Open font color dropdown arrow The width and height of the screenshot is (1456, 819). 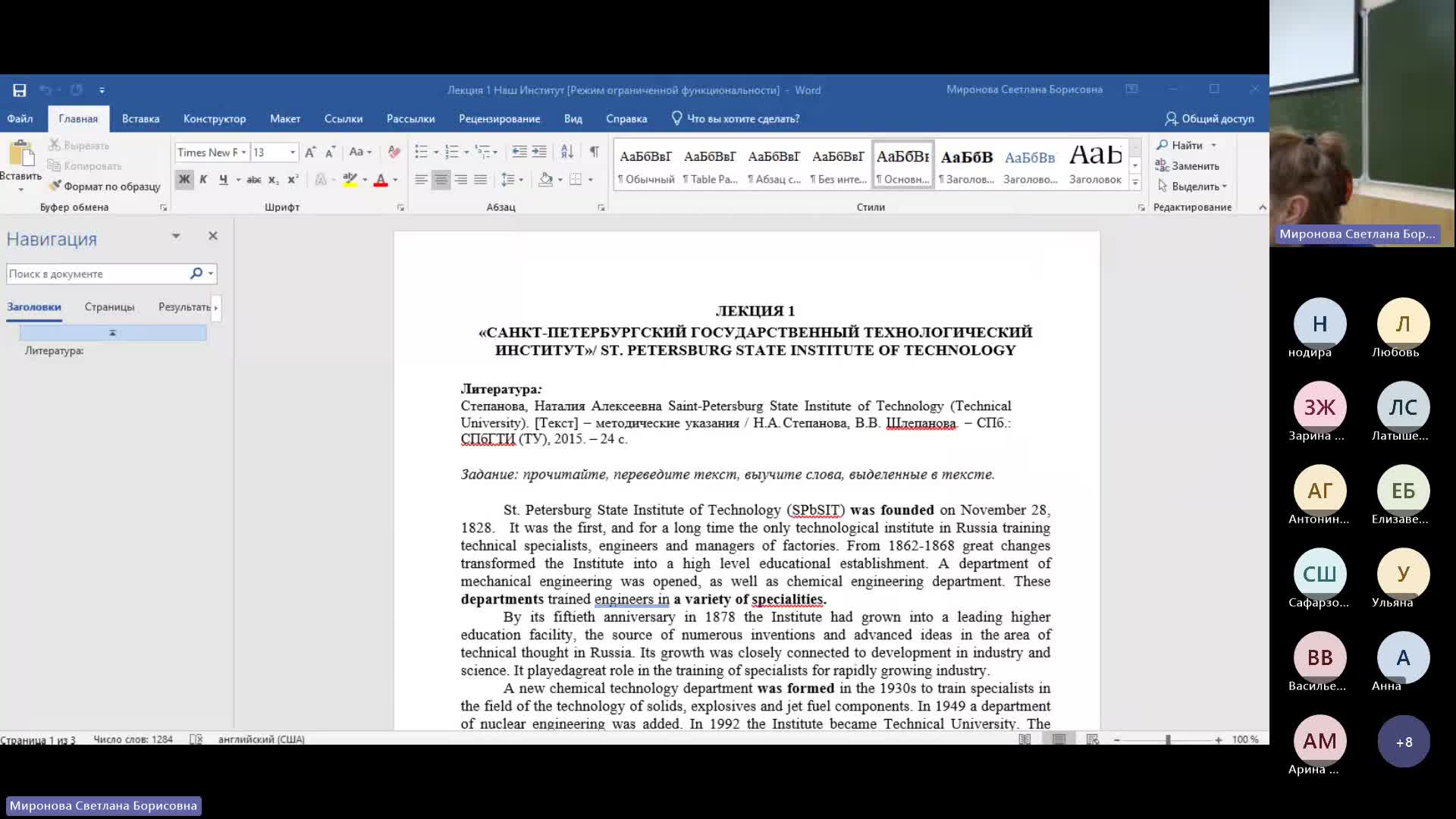(395, 180)
